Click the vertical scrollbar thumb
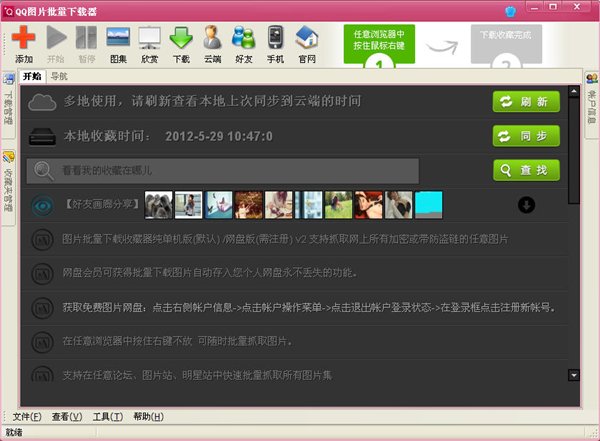Image resolution: width=600 pixels, height=441 pixels. [574, 150]
